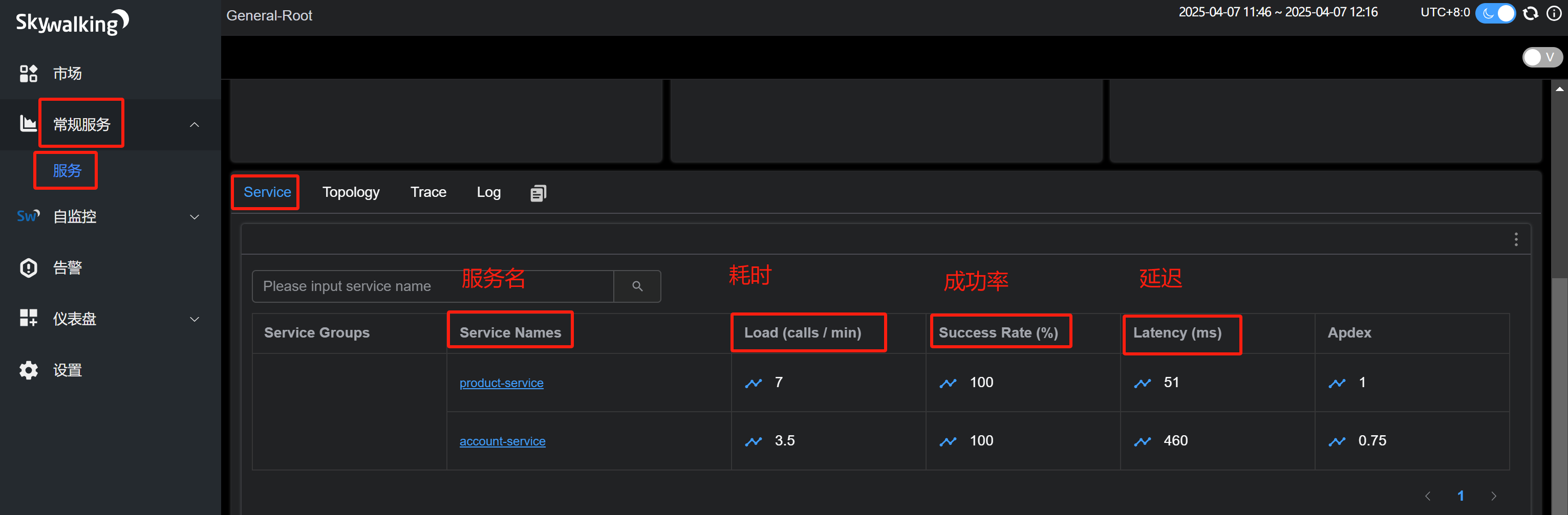Show Latency trend for account-service
1568x515 pixels.
point(1143,441)
